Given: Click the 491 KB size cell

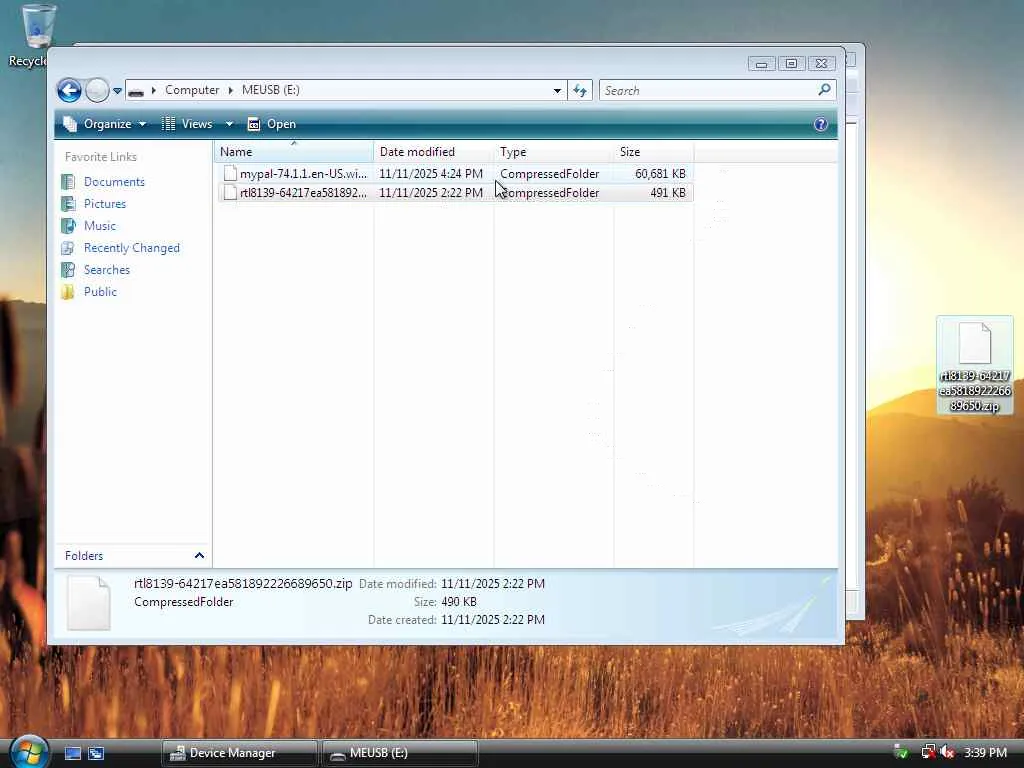Looking at the screenshot, I should (x=667, y=193).
